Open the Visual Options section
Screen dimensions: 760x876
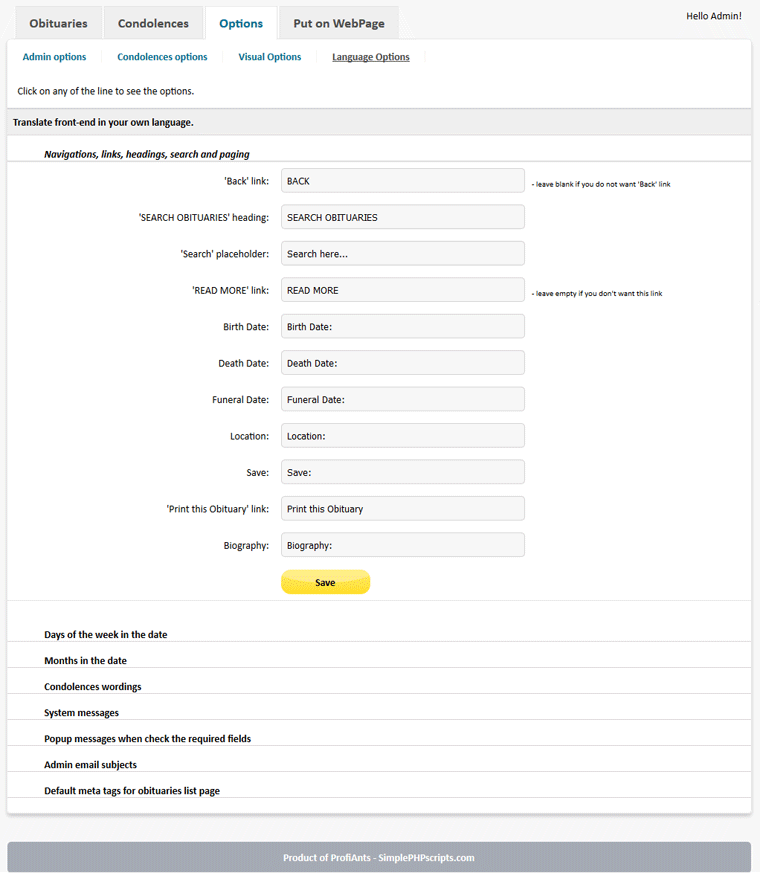coord(269,57)
